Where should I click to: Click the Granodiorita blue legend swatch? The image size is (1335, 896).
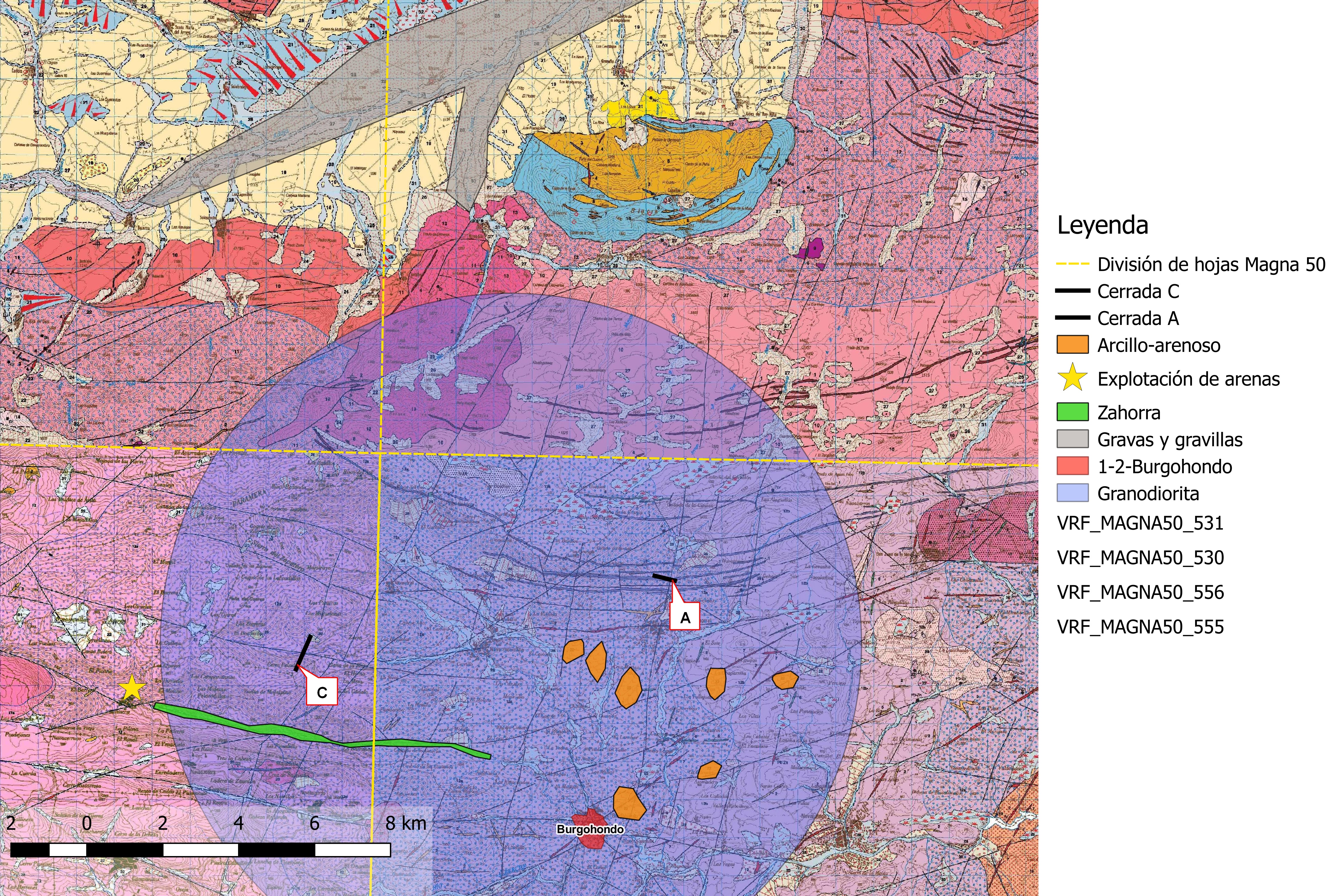click(x=1072, y=493)
